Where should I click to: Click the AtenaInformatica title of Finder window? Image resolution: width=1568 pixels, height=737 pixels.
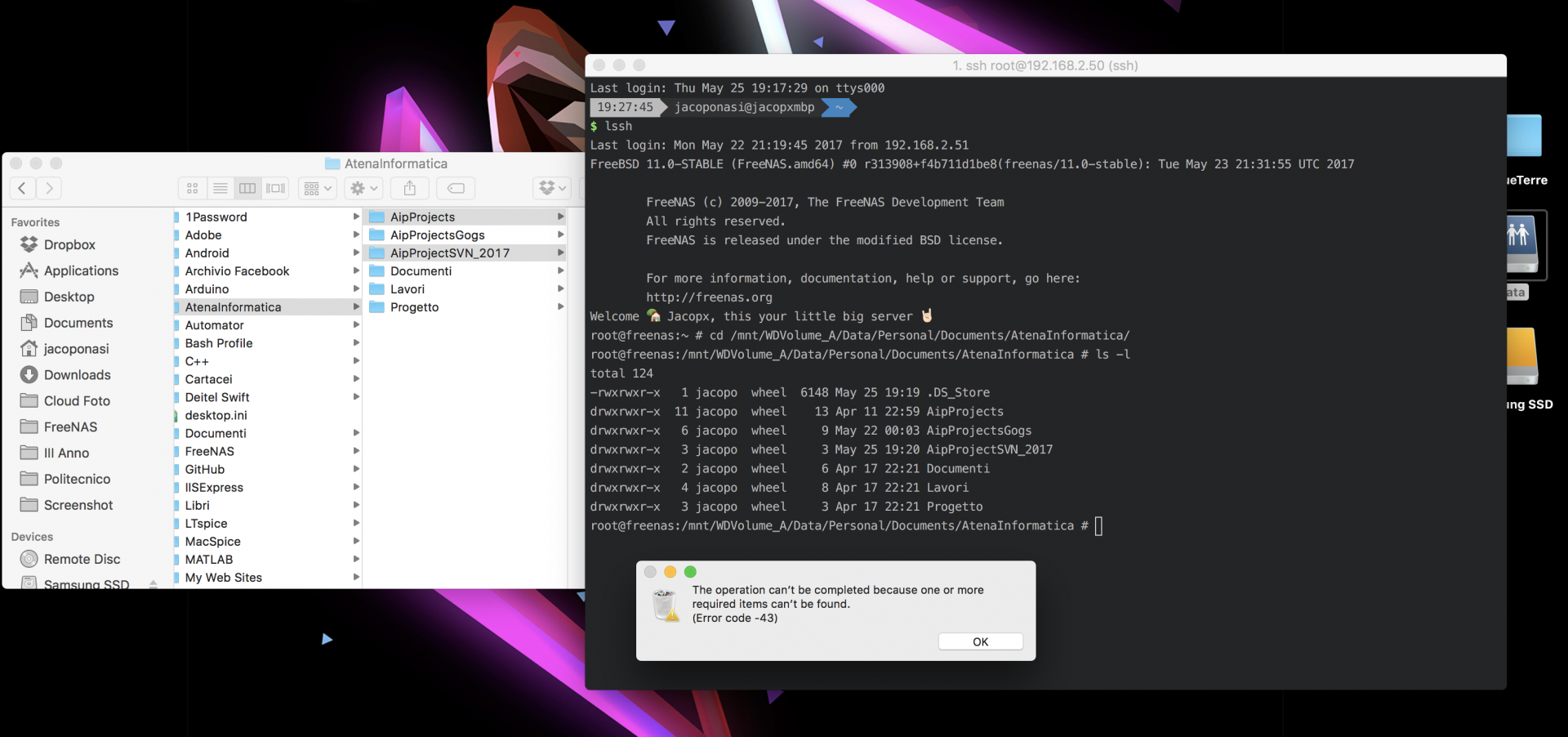[x=396, y=164]
